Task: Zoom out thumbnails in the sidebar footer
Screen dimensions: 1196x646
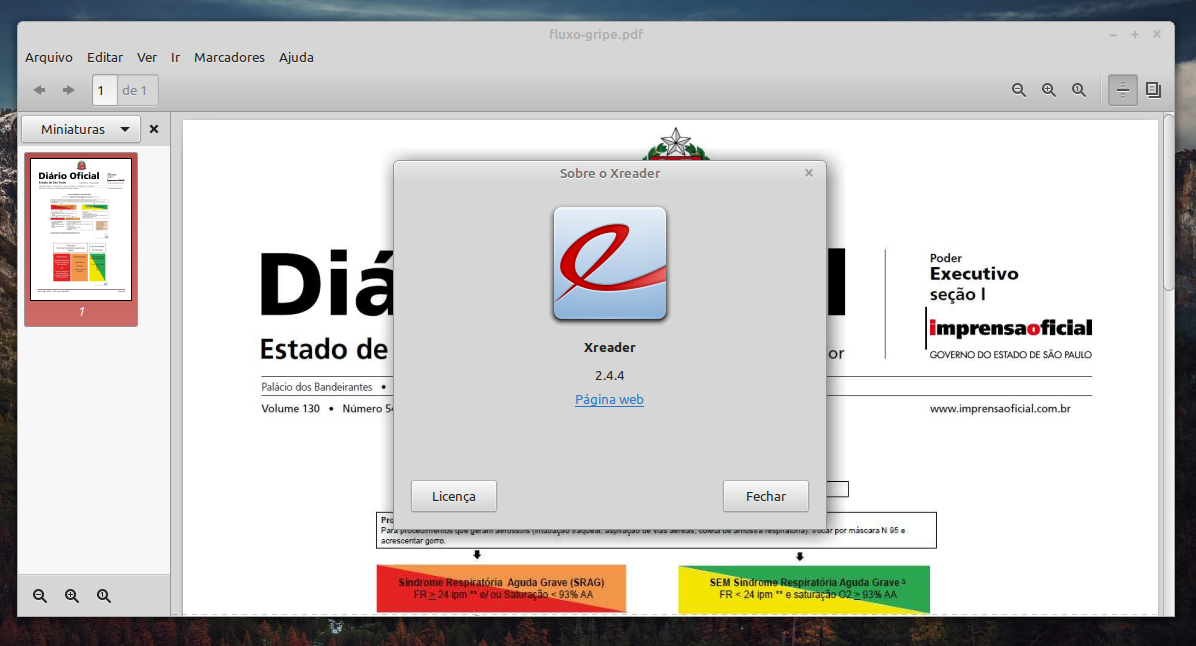Action: pos(40,596)
